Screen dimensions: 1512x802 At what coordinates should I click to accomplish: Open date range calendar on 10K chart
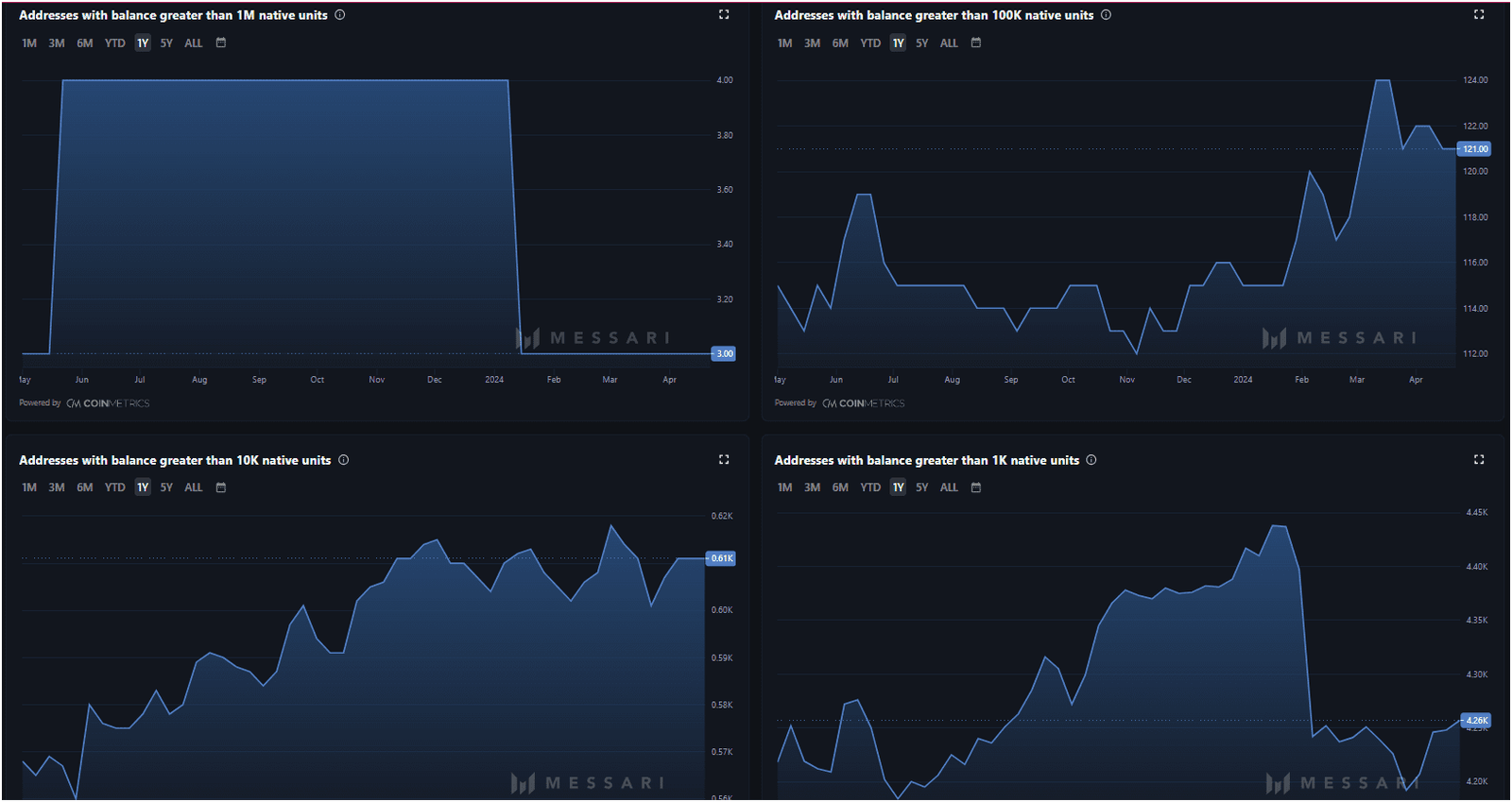(221, 487)
